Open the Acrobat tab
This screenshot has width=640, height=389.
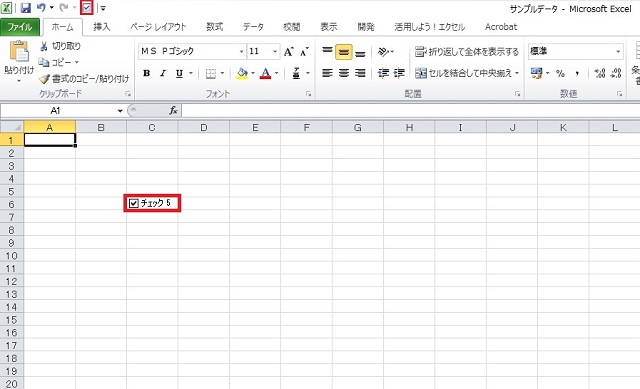click(501, 27)
